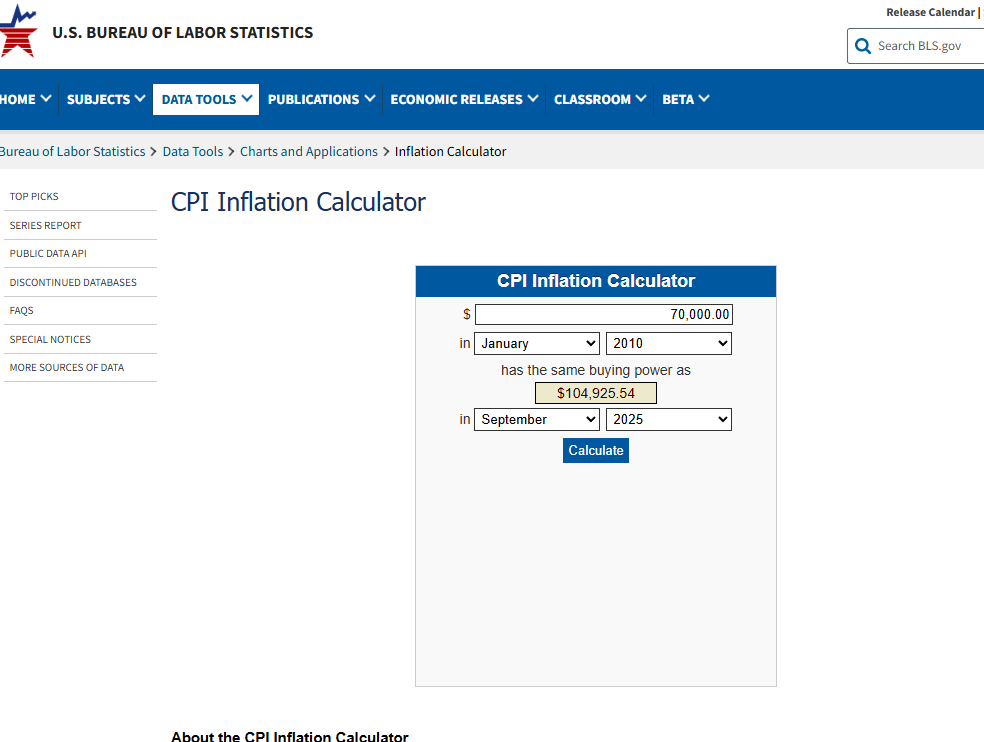Open MORE SOURCES OF DATA sidebar link

[x=67, y=368]
